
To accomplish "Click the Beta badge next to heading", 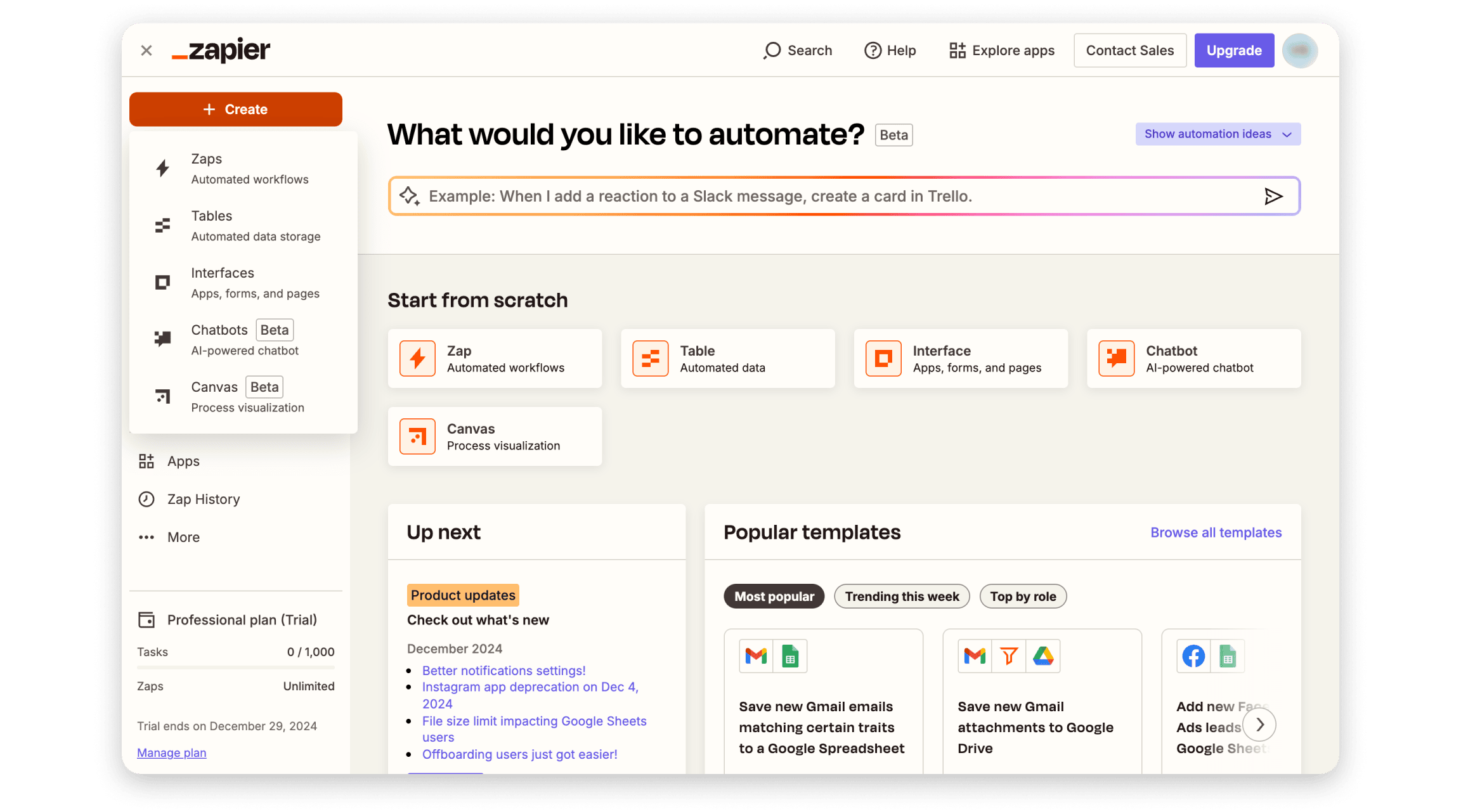I will pyautogui.click(x=893, y=135).
